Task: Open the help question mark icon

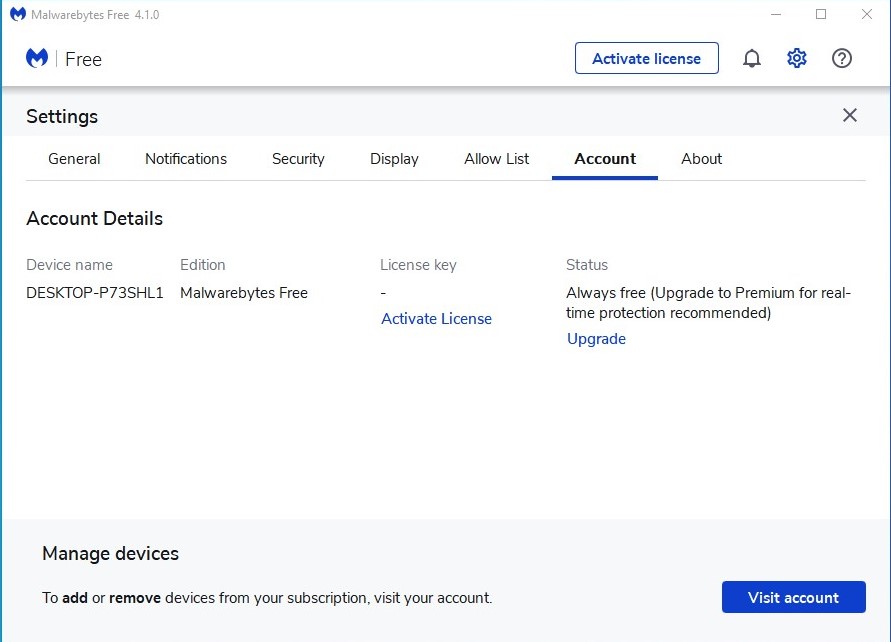Action: (x=842, y=58)
